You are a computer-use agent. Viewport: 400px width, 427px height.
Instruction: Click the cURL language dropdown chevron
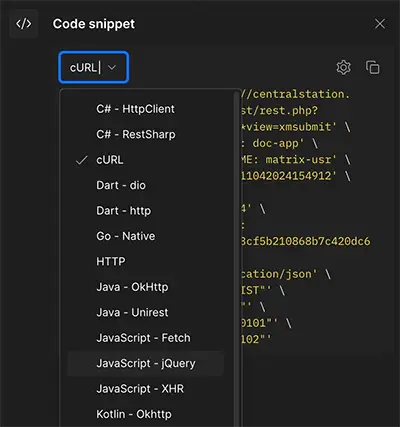[112, 68]
